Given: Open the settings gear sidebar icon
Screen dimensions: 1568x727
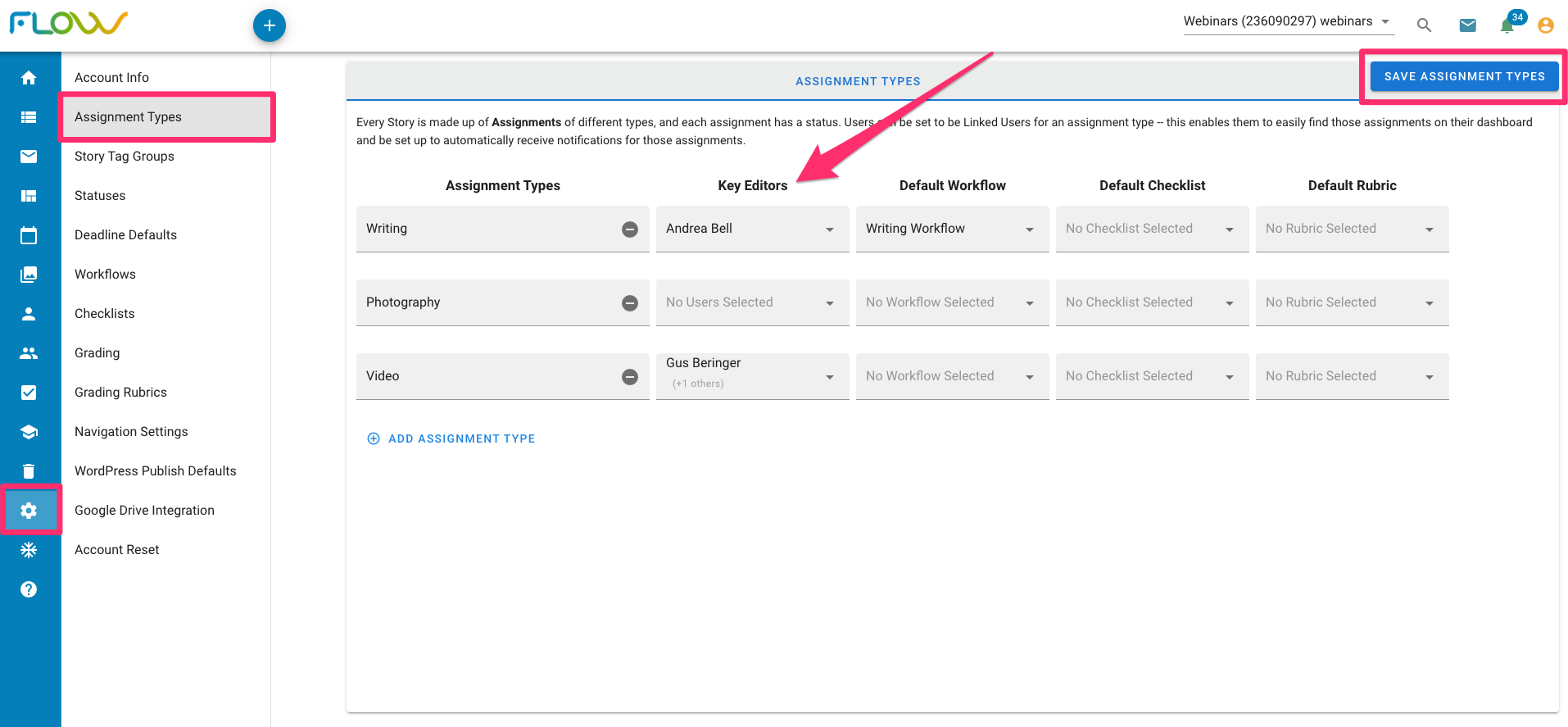Looking at the screenshot, I should 29,511.
